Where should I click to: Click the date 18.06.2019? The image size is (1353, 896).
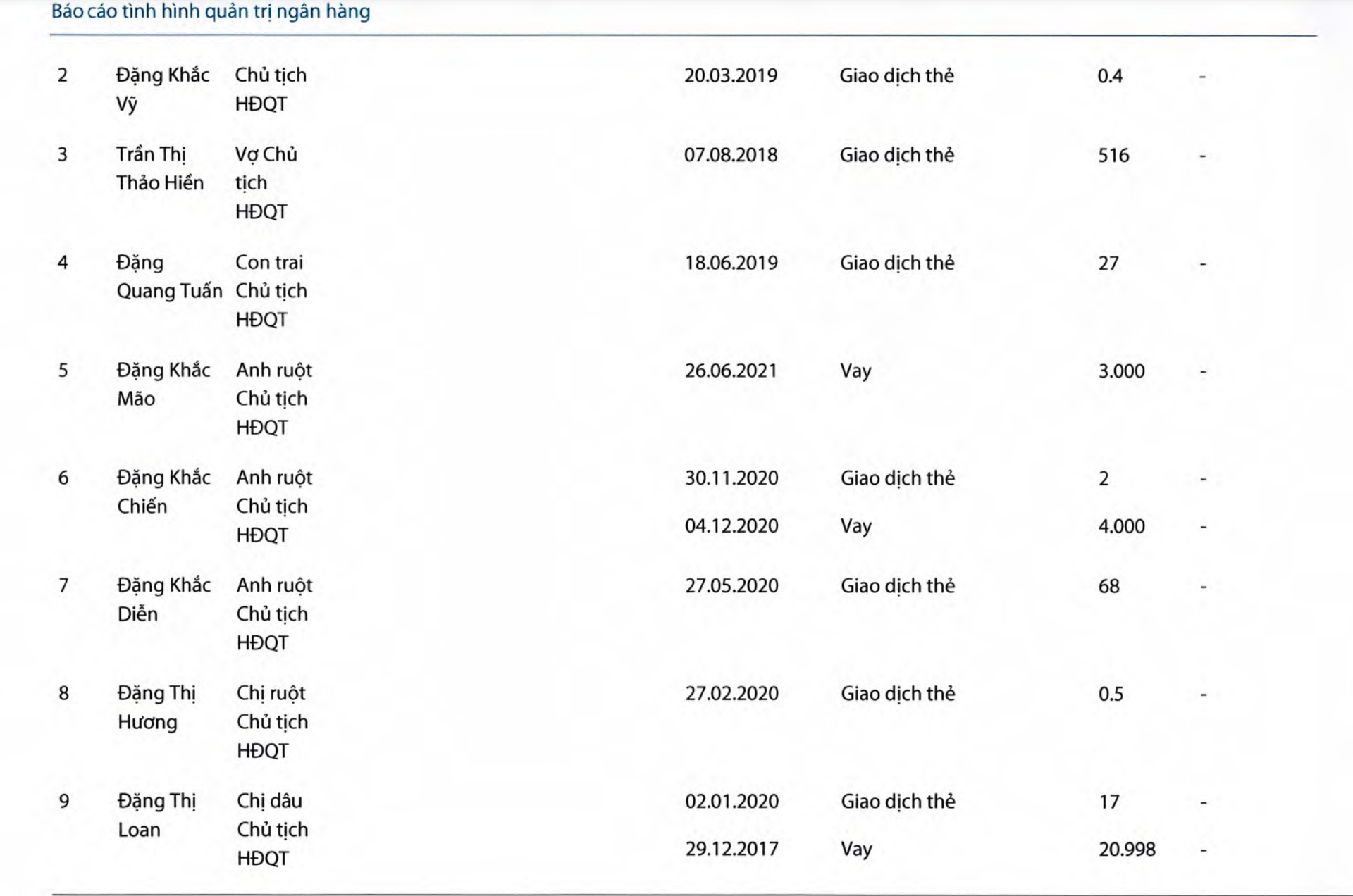(731, 263)
